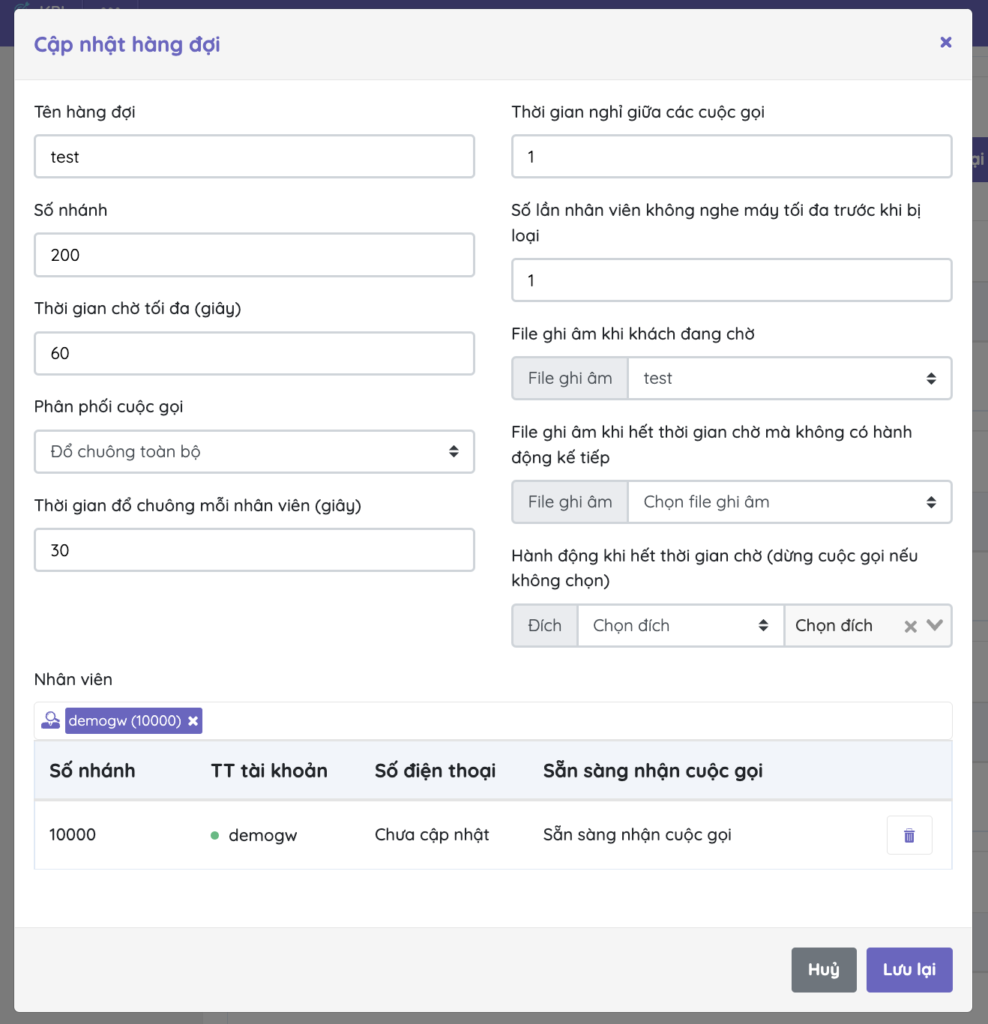
Task: Expand the second Chọn đích chevron dropdown
Action: [934, 626]
